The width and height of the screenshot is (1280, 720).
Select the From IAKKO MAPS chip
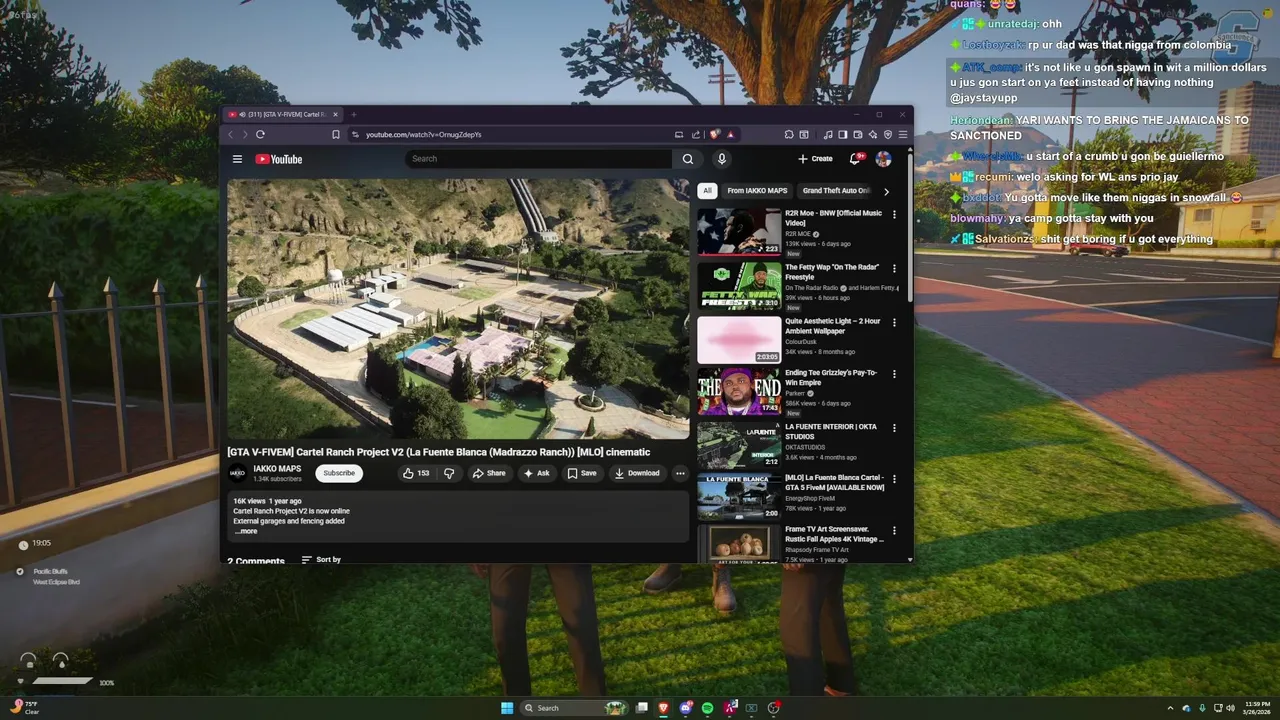pos(757,191)
